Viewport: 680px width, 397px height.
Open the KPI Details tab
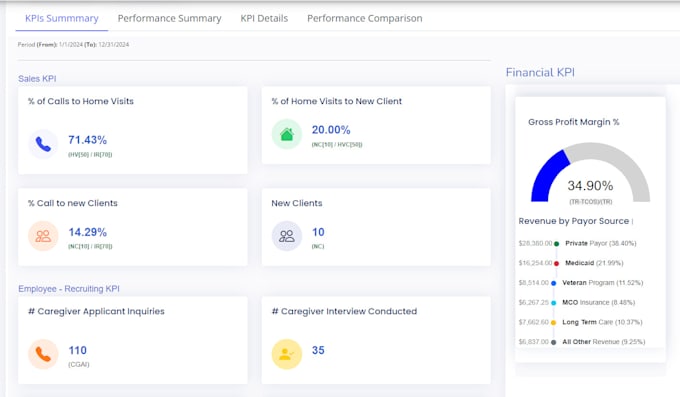264,19
